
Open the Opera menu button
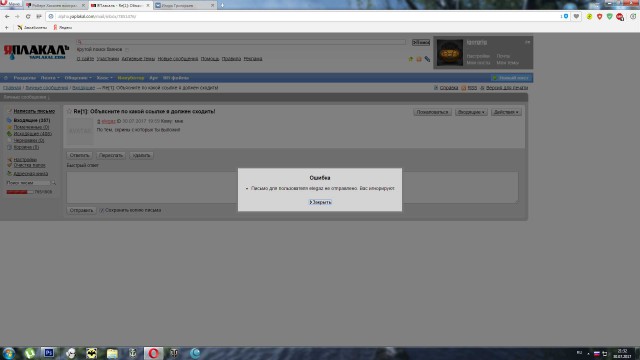[10, 4]
